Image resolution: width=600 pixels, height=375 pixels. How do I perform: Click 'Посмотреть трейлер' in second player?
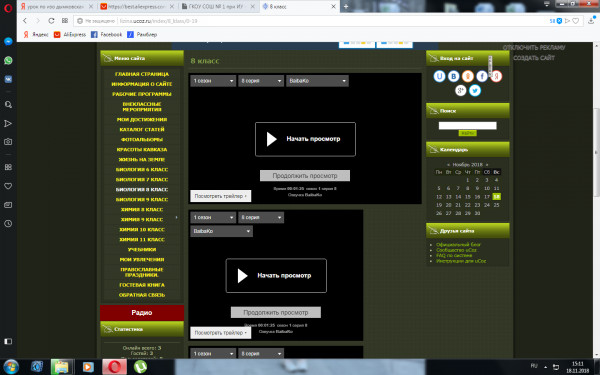tap(221, 333)
